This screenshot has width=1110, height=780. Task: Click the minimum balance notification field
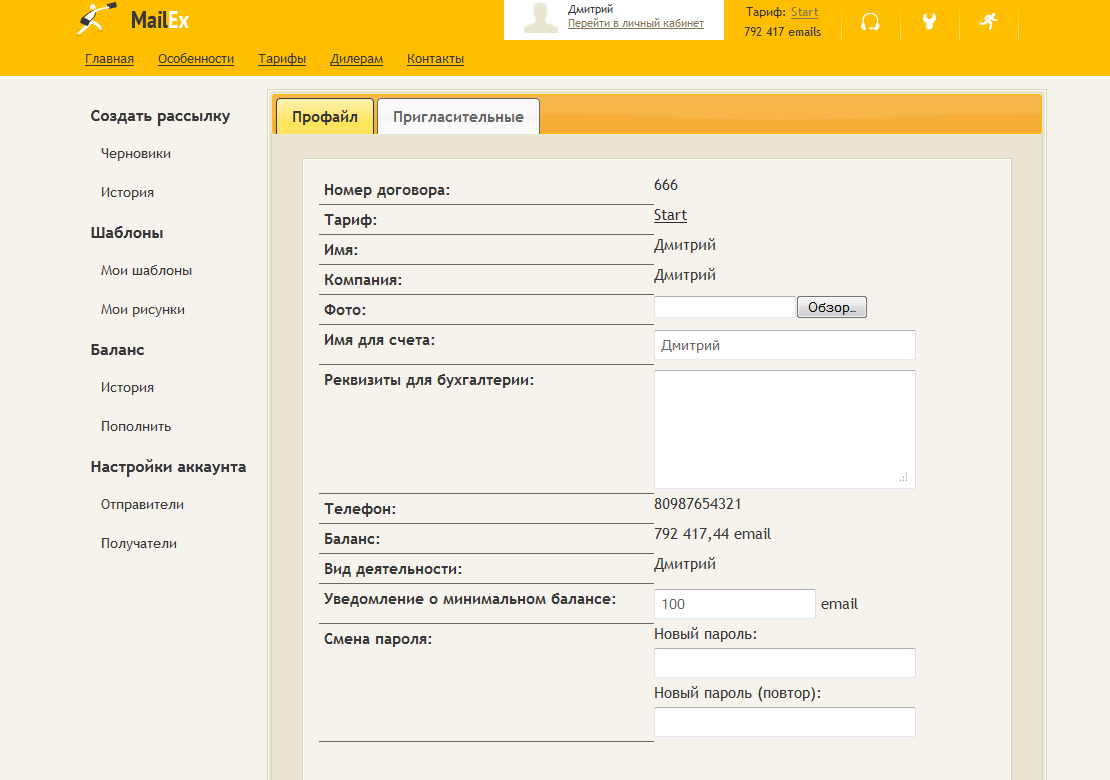coord(734,604)
